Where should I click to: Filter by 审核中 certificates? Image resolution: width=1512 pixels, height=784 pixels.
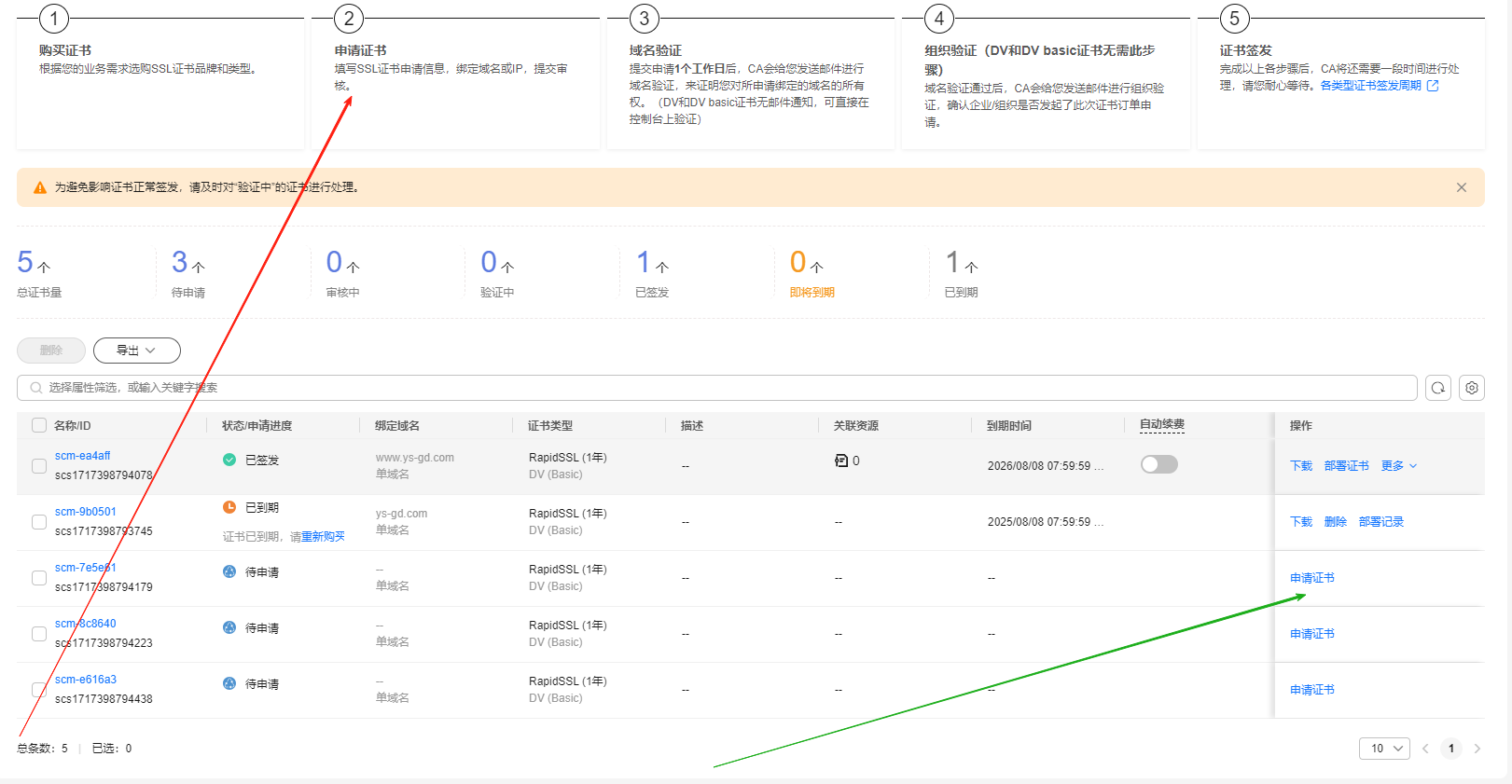(343, 273)
